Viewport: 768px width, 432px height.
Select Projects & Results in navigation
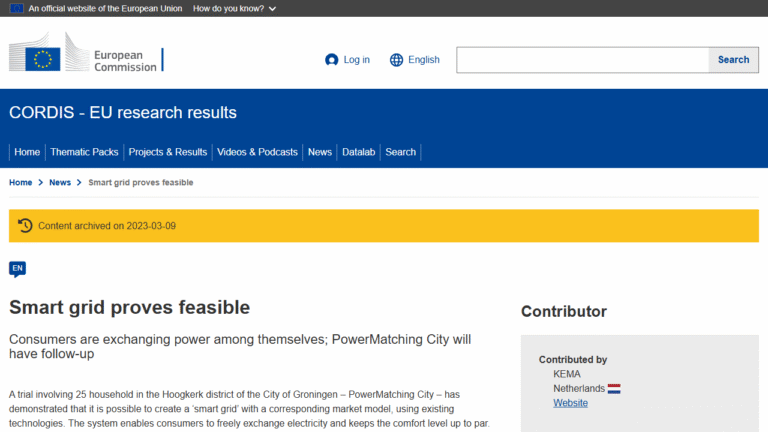pos(168,152)
